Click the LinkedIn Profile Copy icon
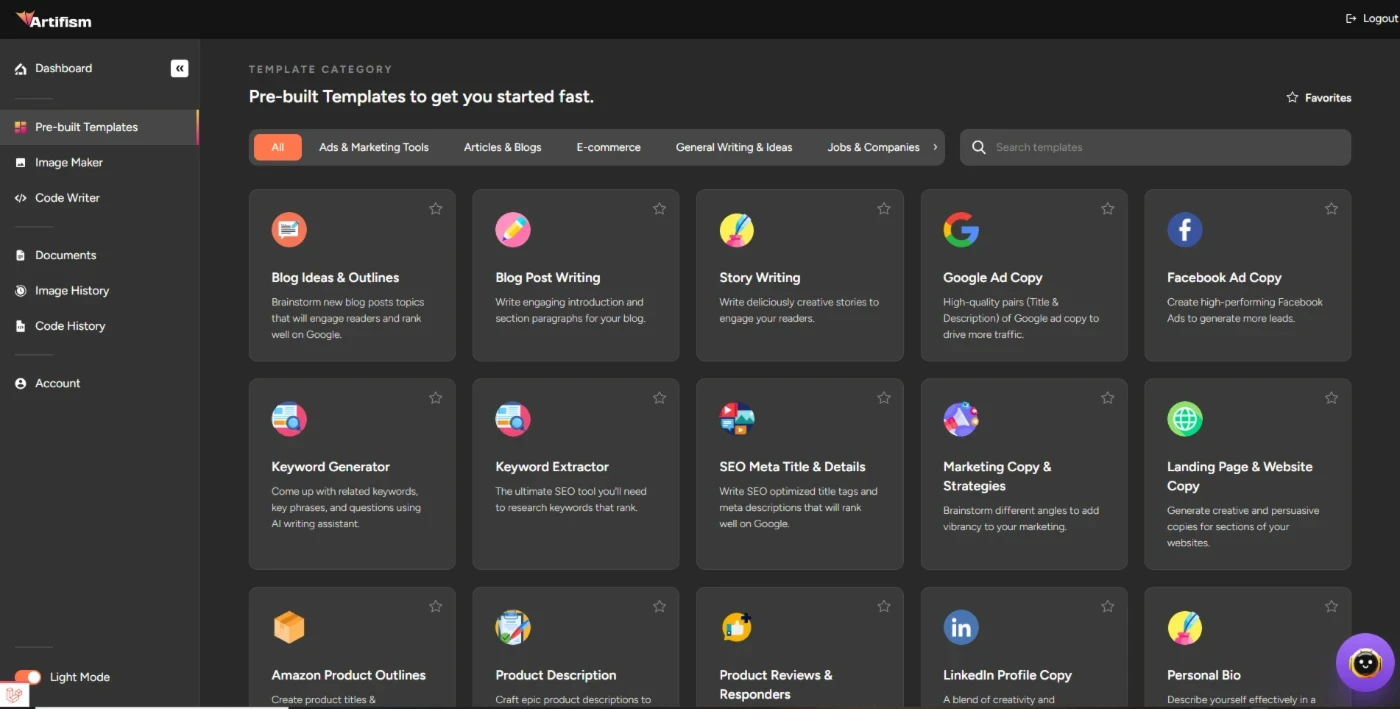Screen dimensions: 1400x709 (961, 627)
